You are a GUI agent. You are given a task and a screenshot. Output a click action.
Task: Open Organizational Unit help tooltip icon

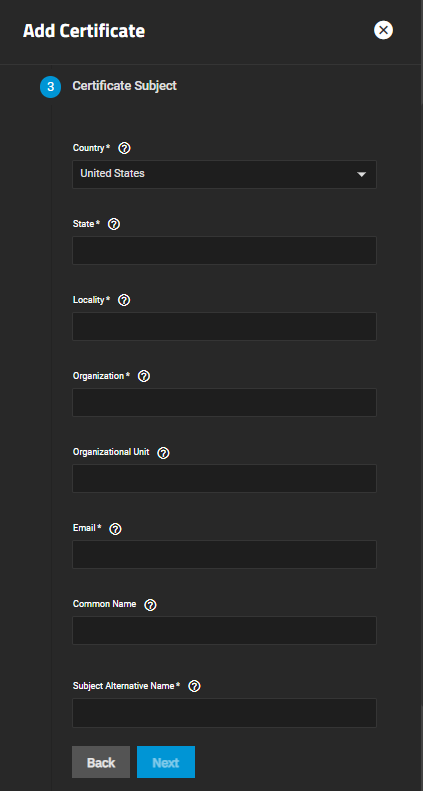click(x=163, y=453)
